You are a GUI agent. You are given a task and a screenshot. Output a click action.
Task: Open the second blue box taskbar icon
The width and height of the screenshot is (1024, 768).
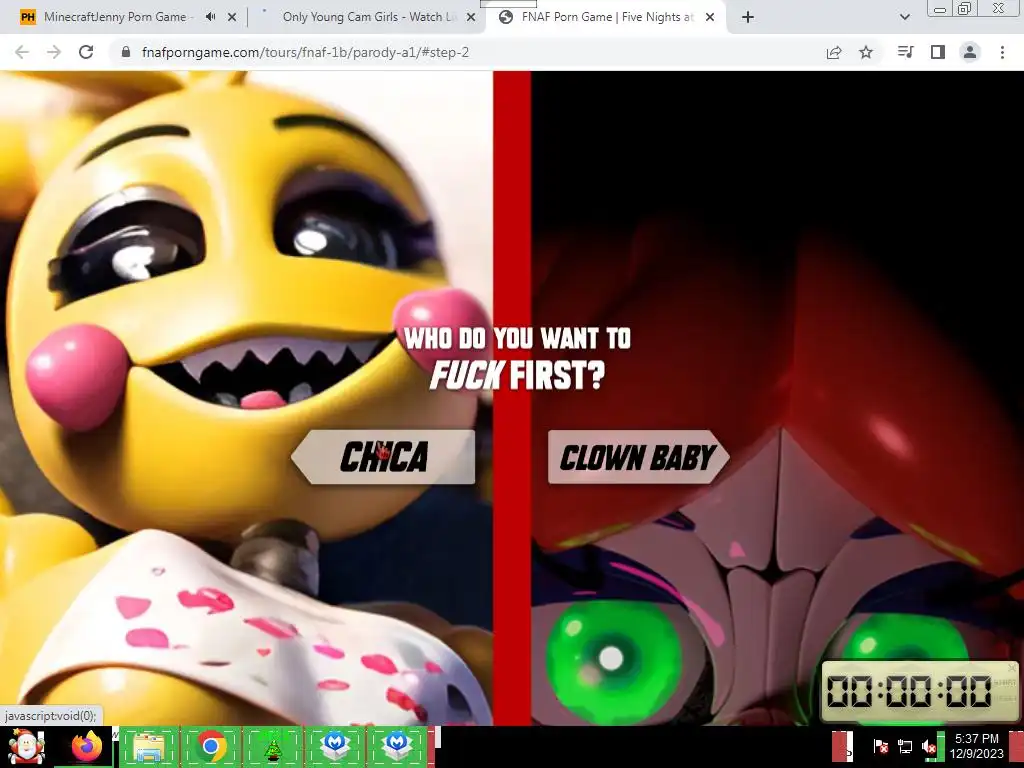(397, 746)
